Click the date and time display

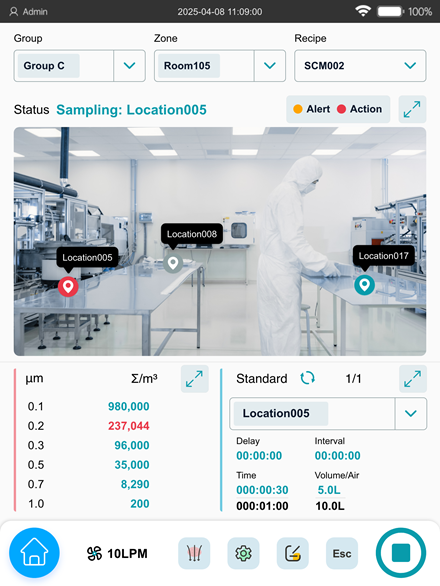[220, 12]
